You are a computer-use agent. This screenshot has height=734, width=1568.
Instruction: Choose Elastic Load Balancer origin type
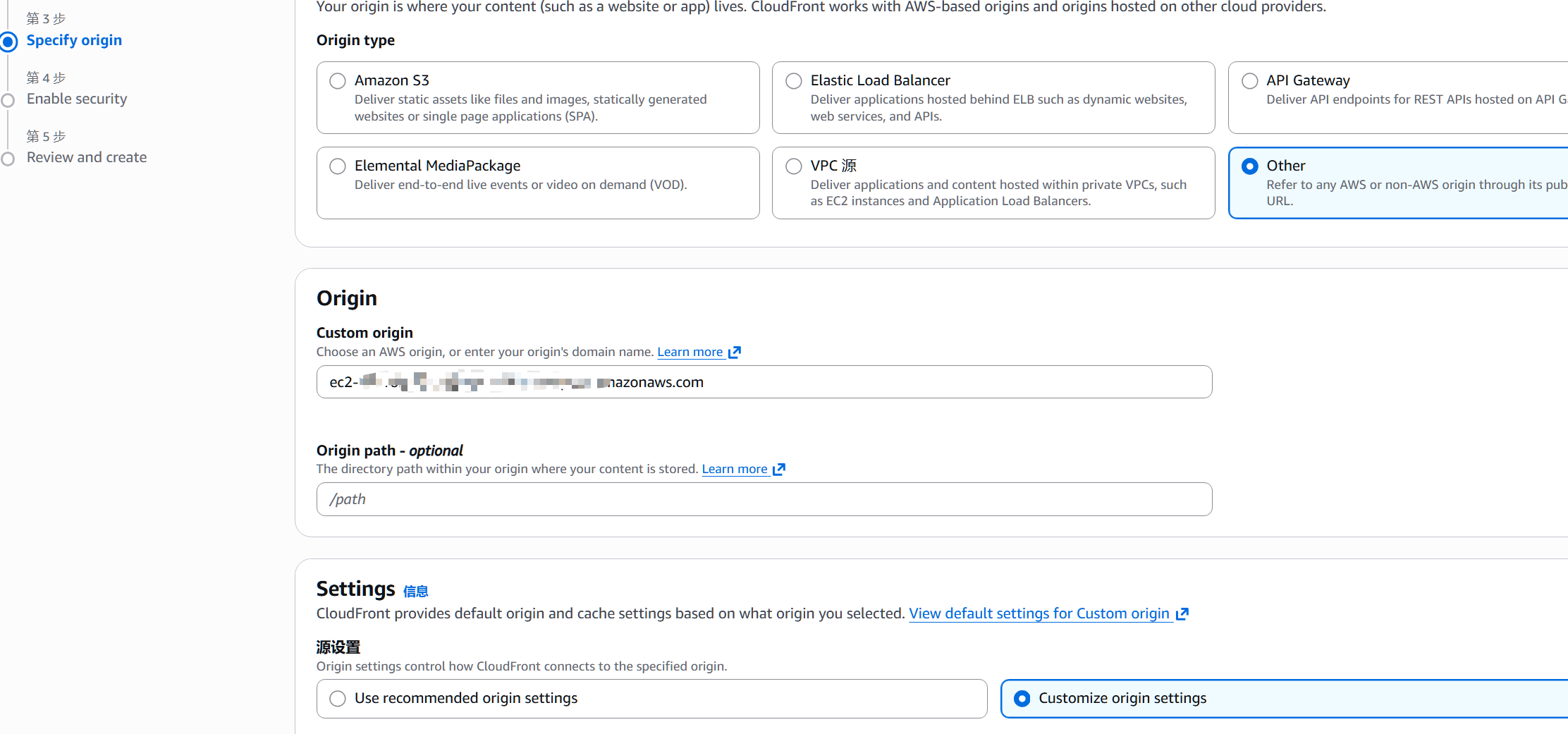coord(794,81)
